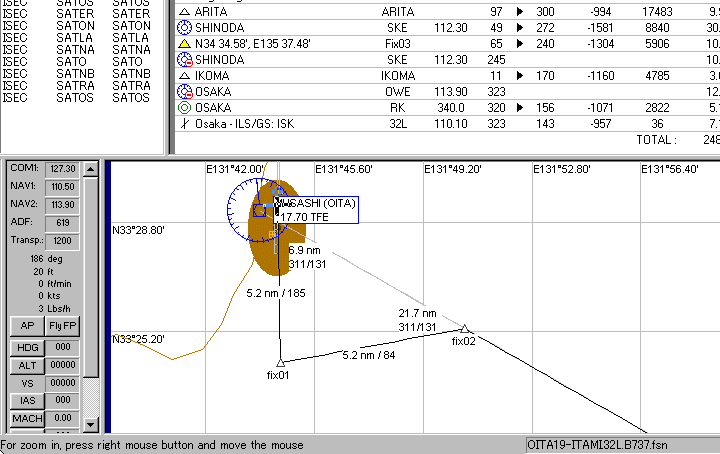Toggle the AP autopilot button
Screen dimensions: 720x454
[23, 325]
